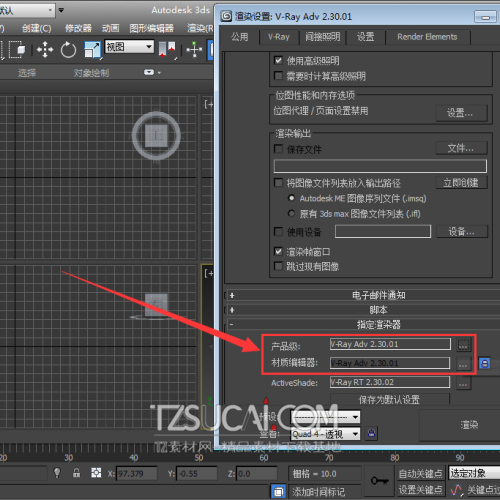
Task: Toggle 使用高级照明 checkbox
Action: click(278, 60)
